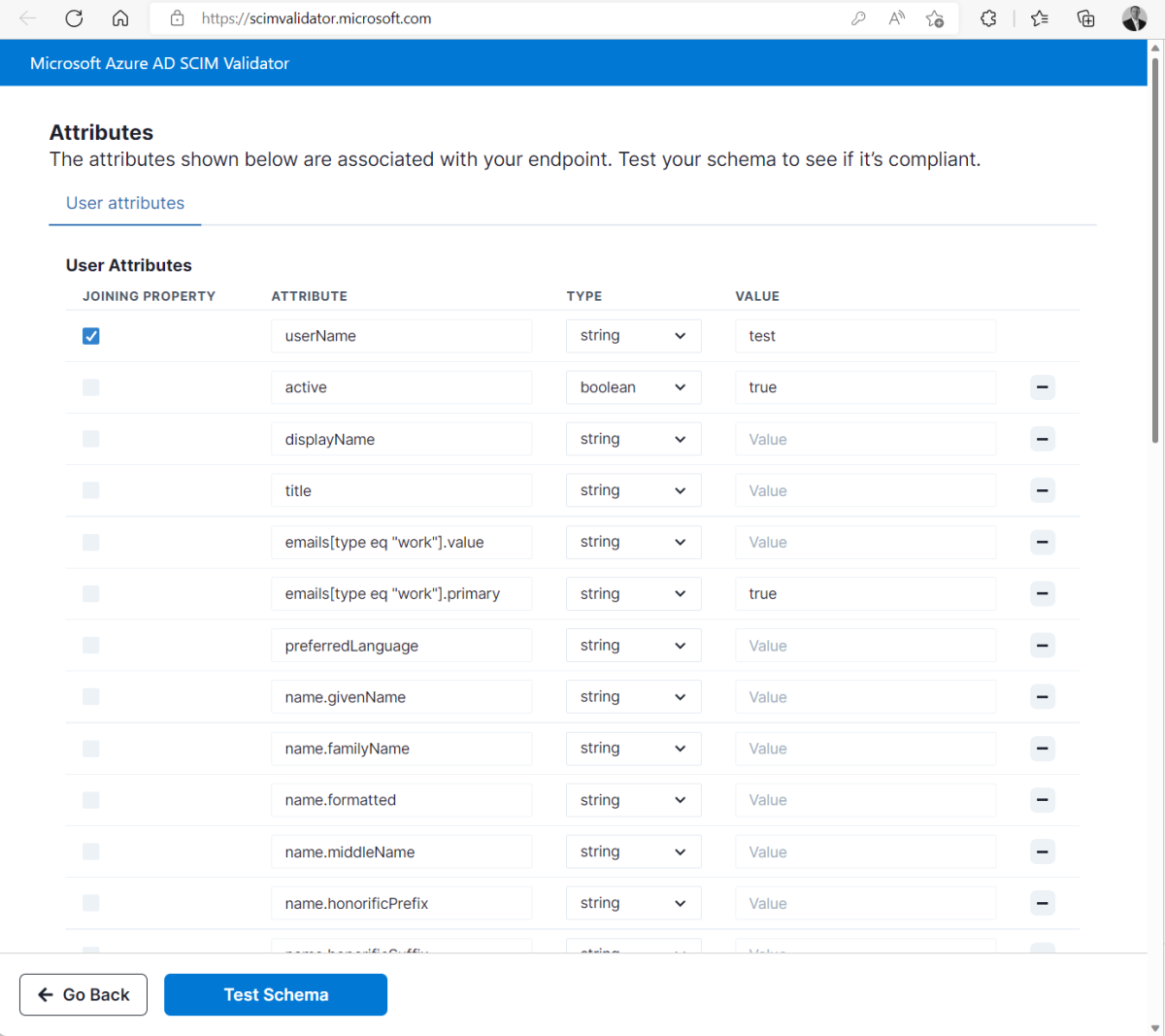Screen dimensions: 1165x1036
Task: Click the page vertical scrollbar
Action: tap(1154, 251)
